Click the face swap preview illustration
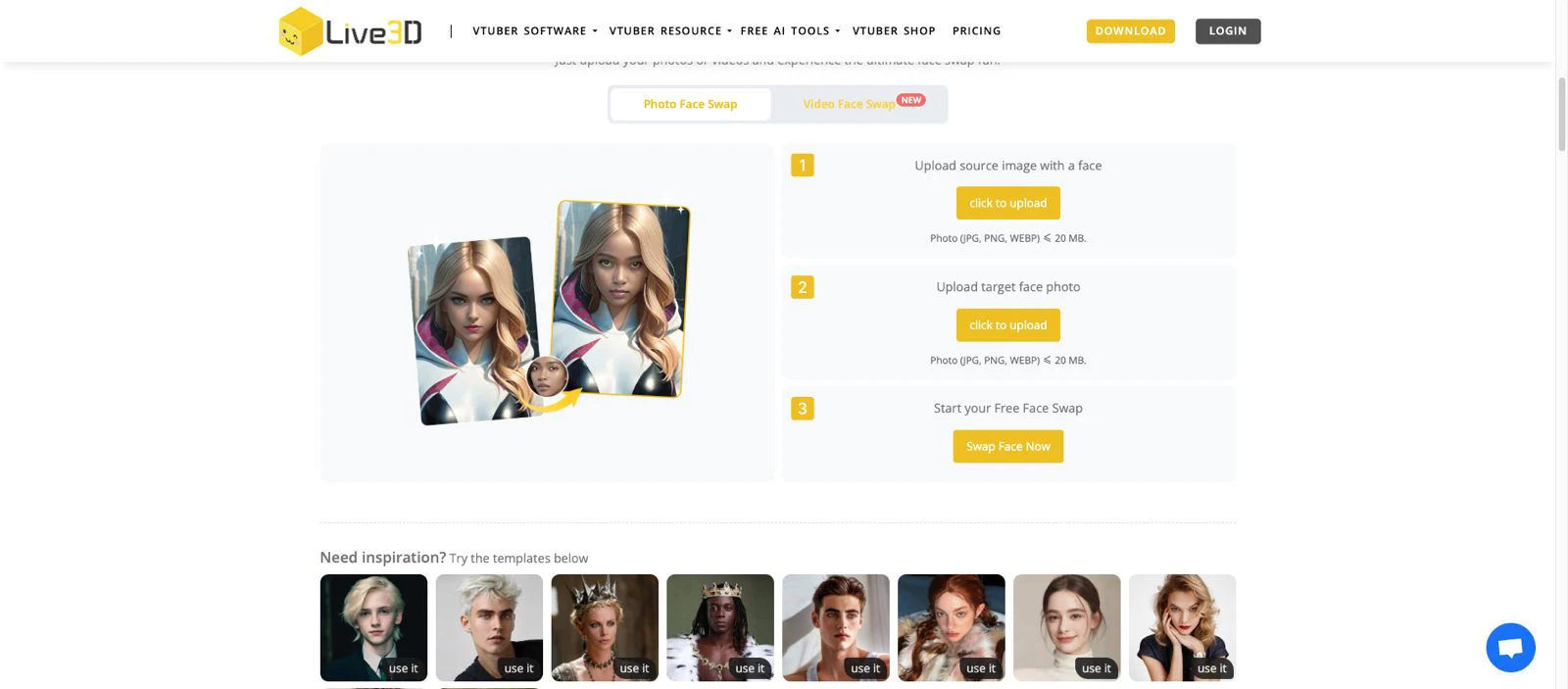Image resolution: width=1568 pixels, height=689 pixels. coord(548,313)
